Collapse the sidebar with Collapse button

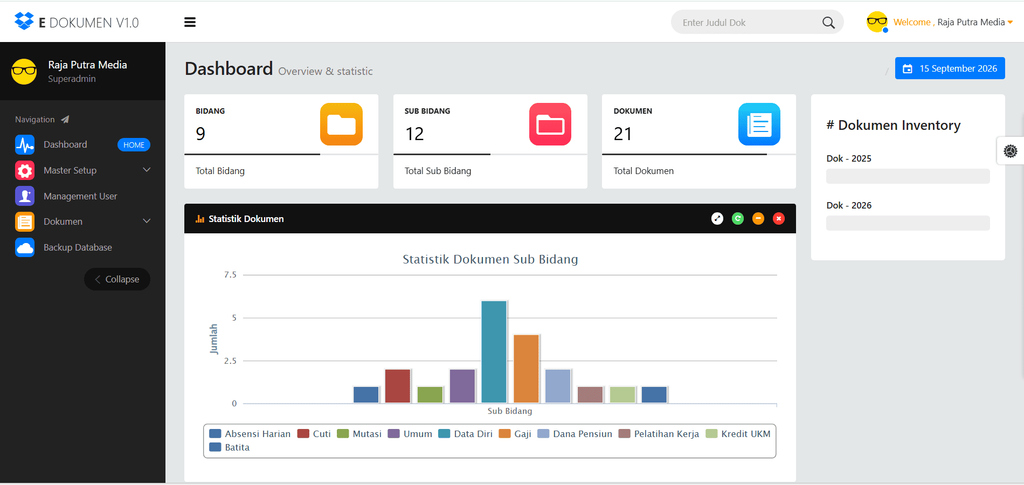(x=117, y=279)
